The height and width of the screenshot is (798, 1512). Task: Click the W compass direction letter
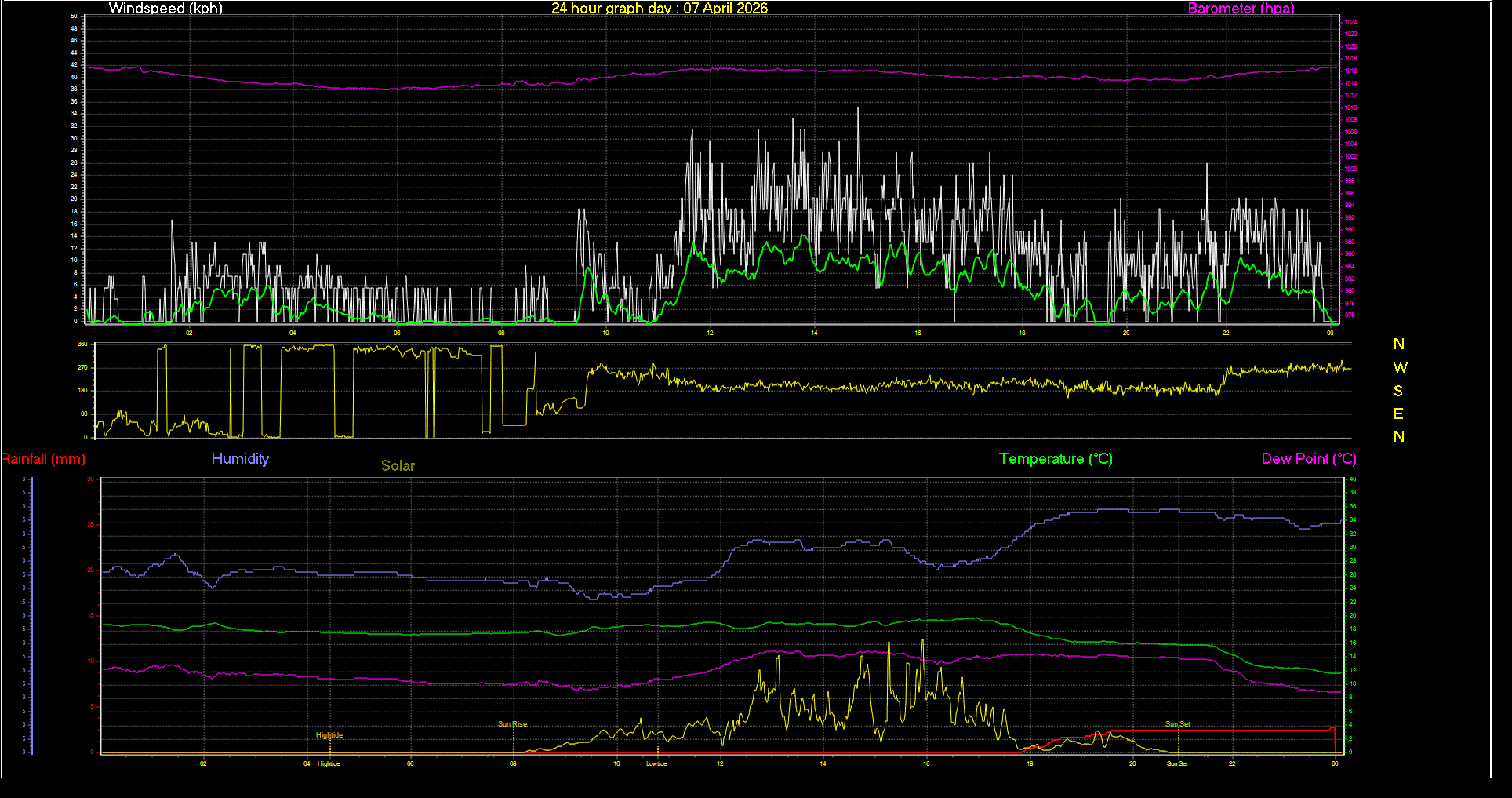pos(1400,367)
